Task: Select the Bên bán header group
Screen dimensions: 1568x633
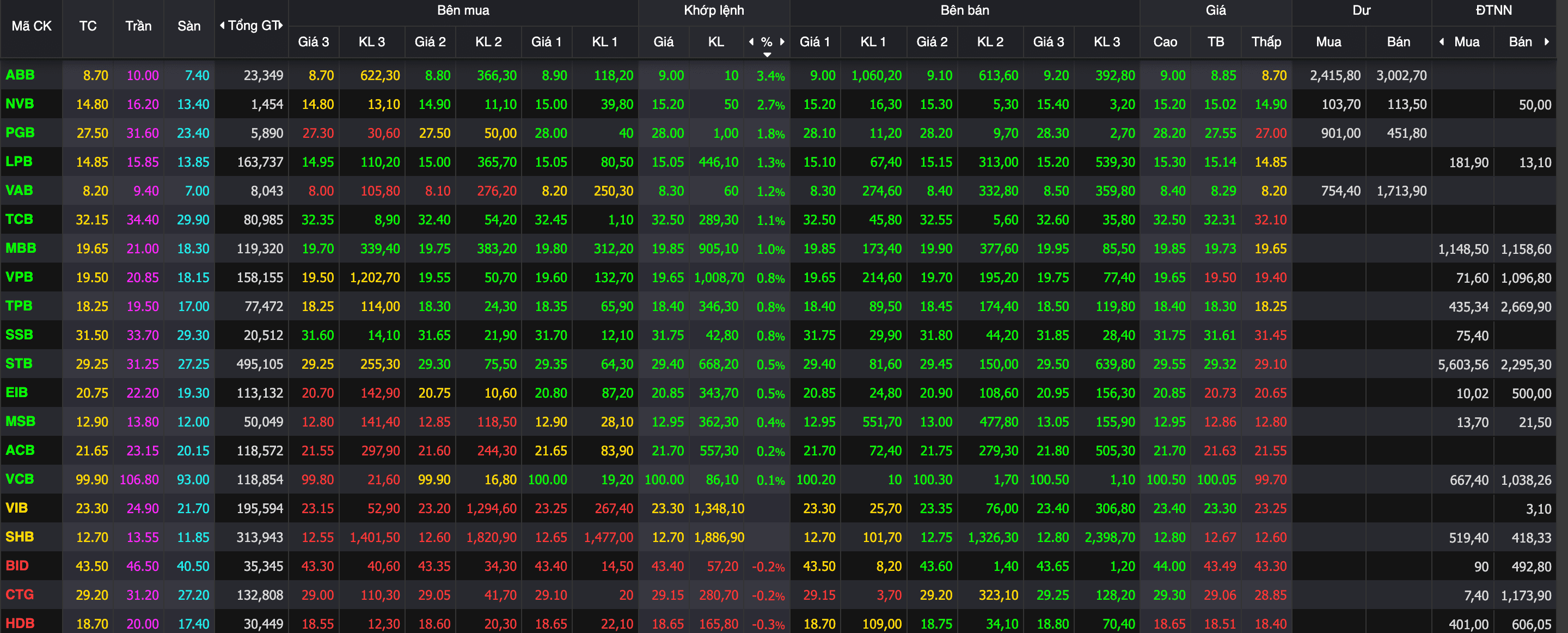Action: 964,10
